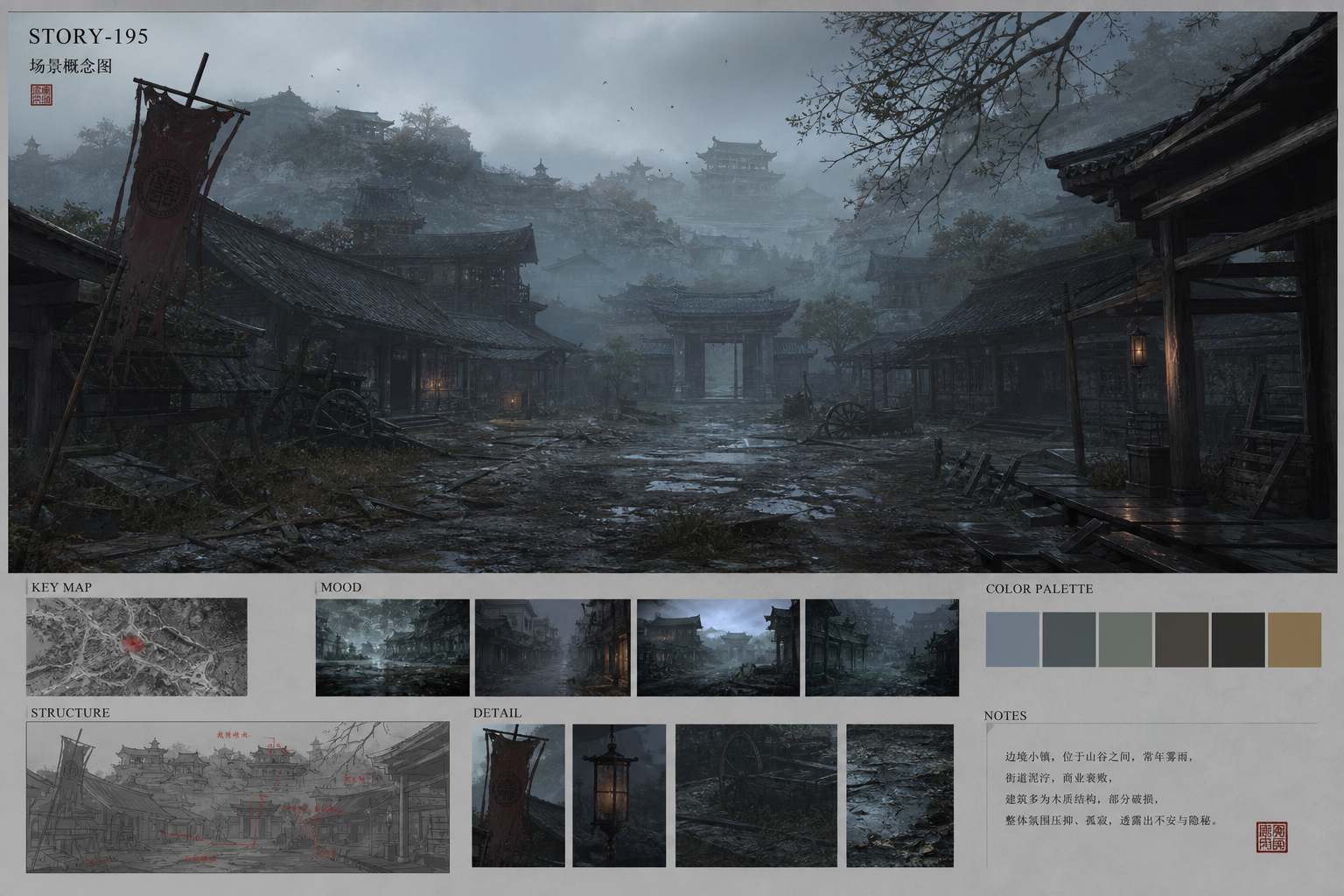Open the torn red banner detail image
This screenshot has height=896, width=1344.
click(518, 795)
